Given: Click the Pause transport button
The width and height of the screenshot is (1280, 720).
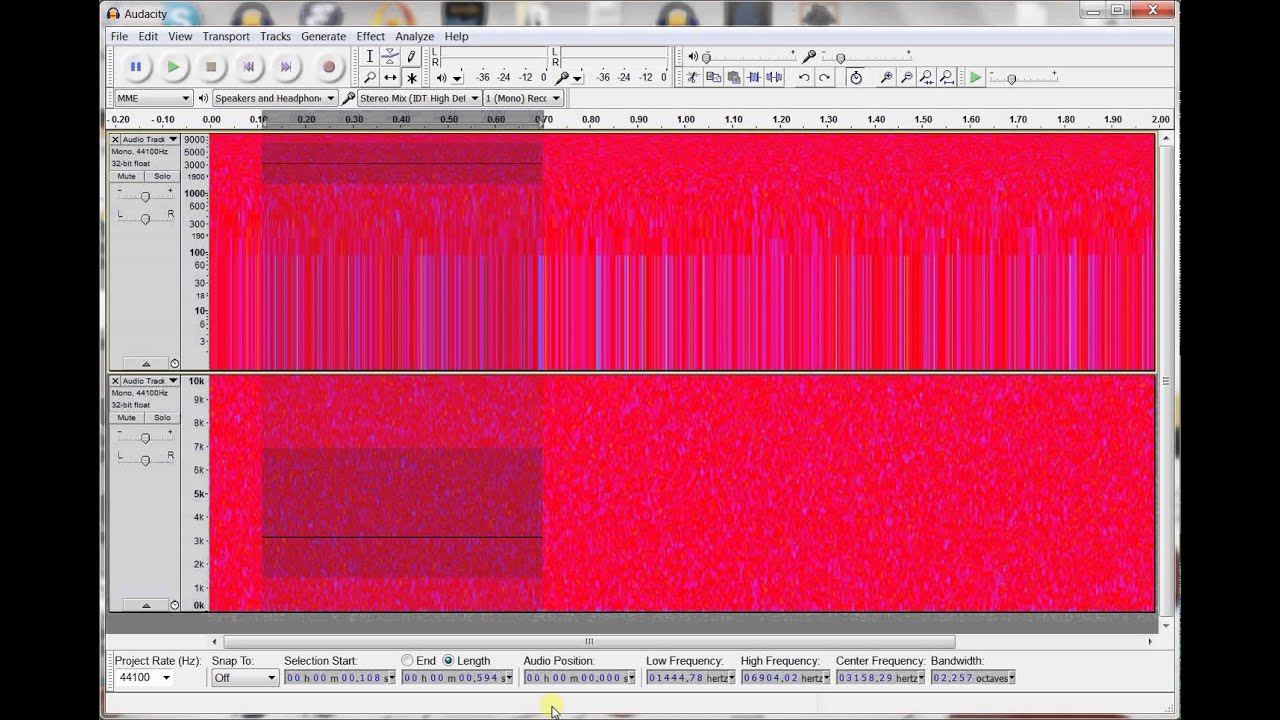Looking at the screenshot, I should coord(136,67).
